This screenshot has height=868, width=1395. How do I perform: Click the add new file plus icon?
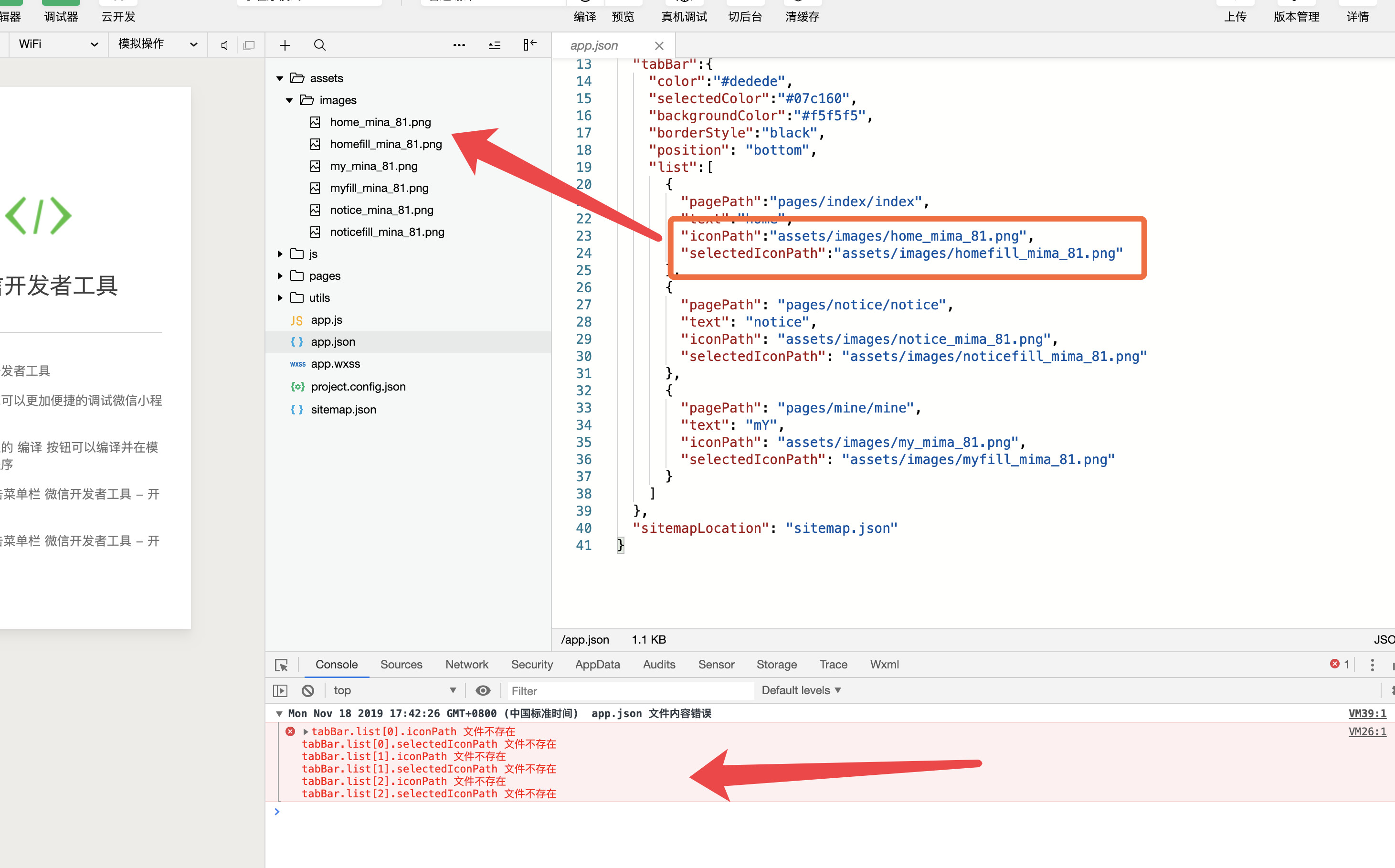tap(285, 45)
